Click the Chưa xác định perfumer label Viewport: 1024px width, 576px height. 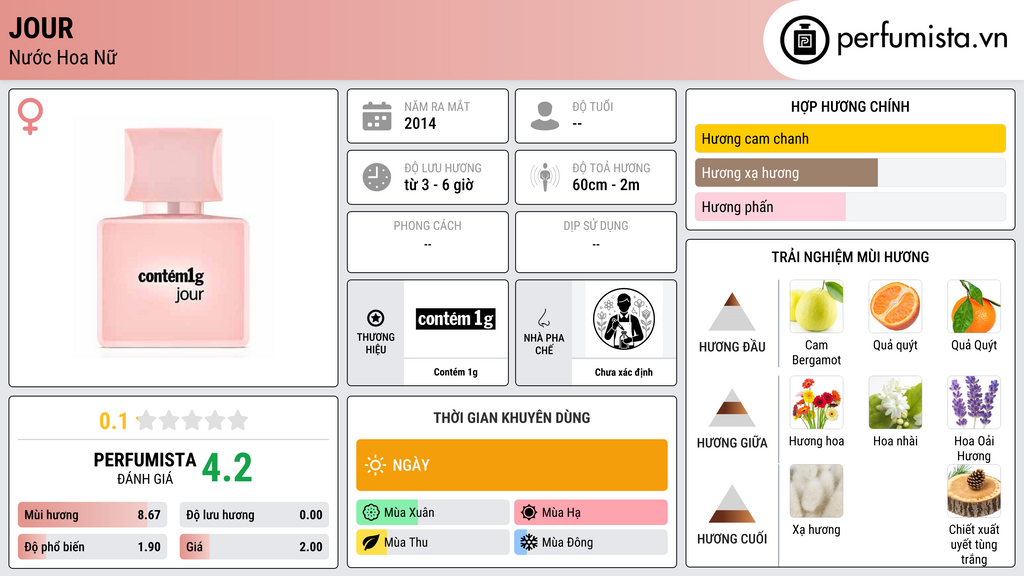point(624,372)
